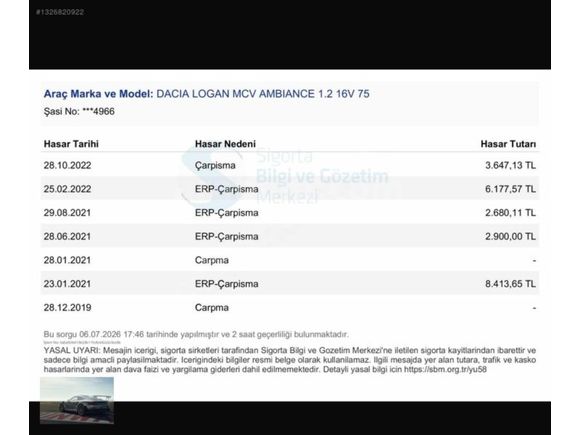Screen dimensions: 580x435
Task: Click the Araç Marka ve Model label
Action: pyautogui.click(x=98, y=94)
